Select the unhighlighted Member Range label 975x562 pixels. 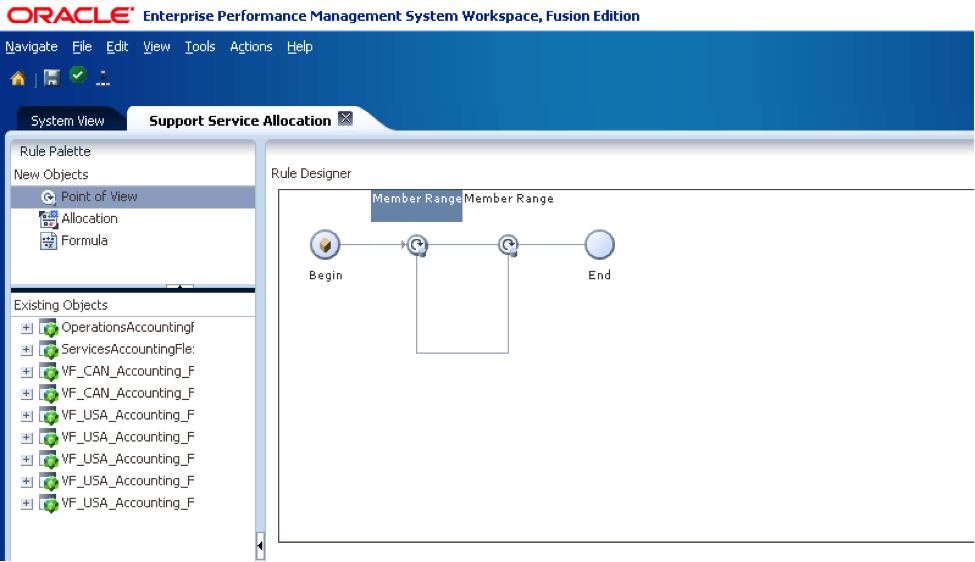pos(509,198)
